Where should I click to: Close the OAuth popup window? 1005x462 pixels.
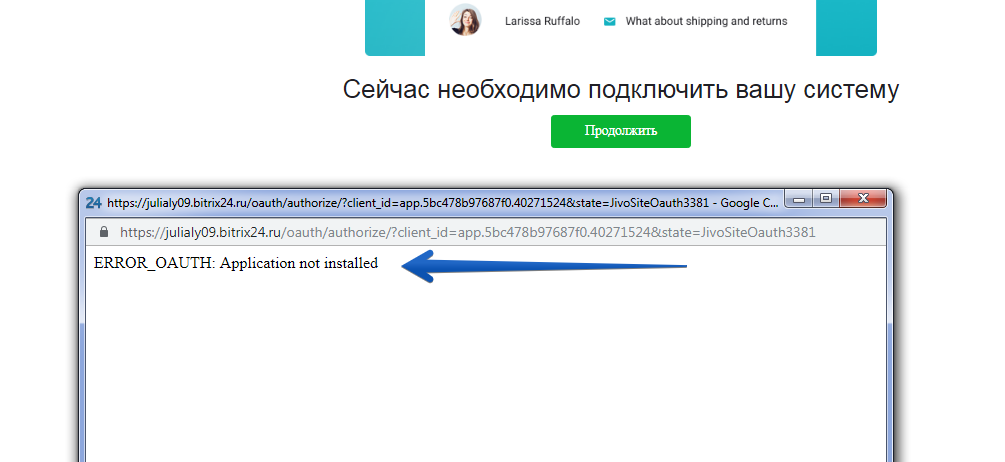click(x=863, y=199)
